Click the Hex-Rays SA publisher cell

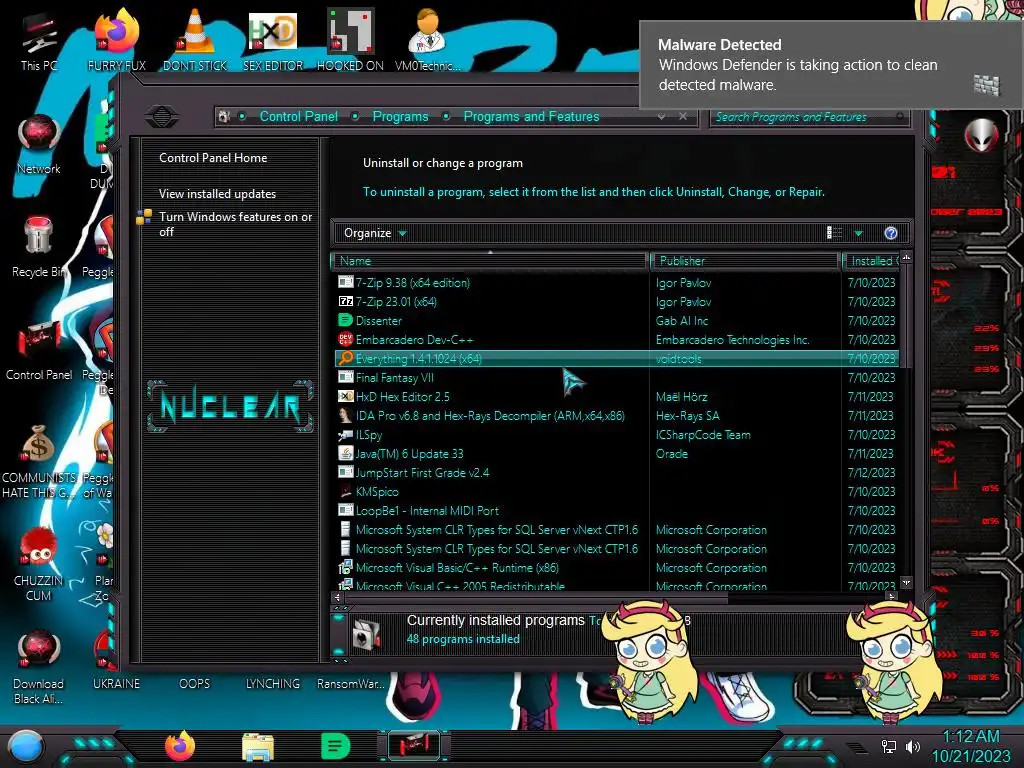click(x=687, y=415)
